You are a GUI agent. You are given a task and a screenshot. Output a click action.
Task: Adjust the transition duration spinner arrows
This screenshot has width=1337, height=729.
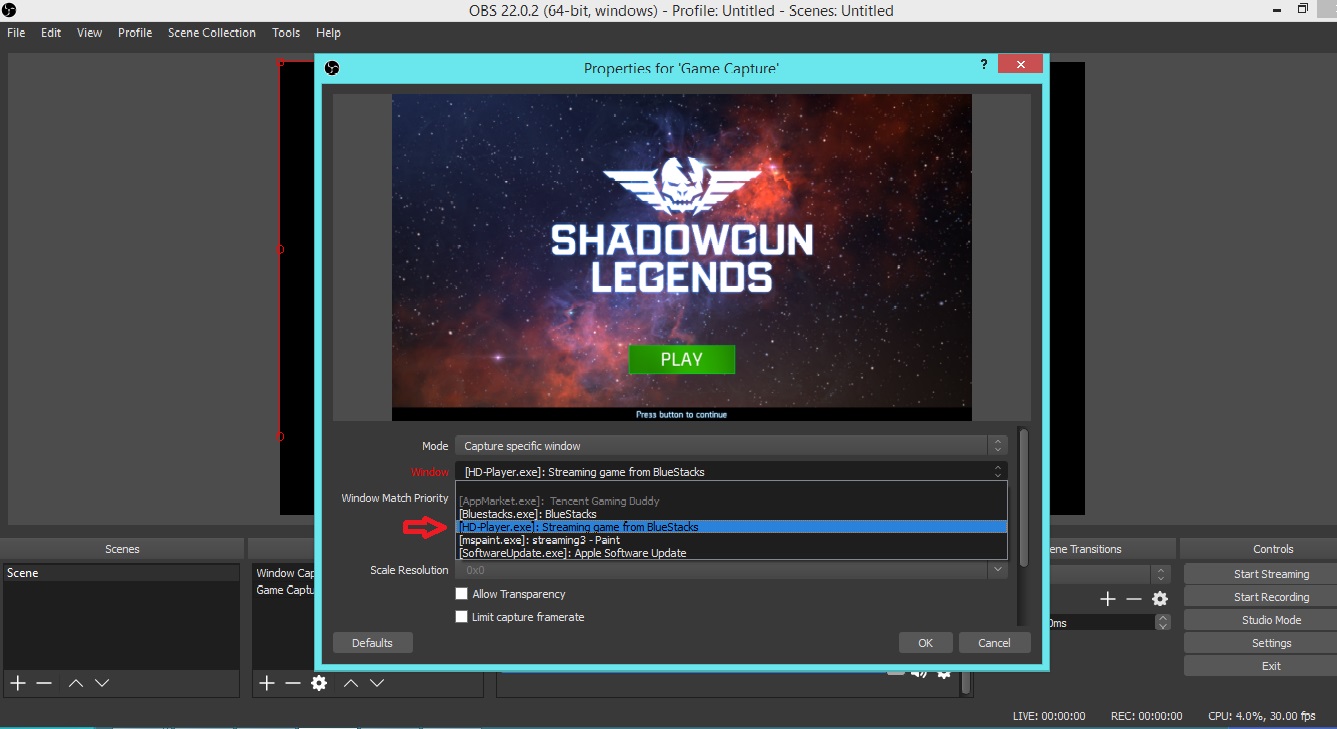pos(1163,622)
